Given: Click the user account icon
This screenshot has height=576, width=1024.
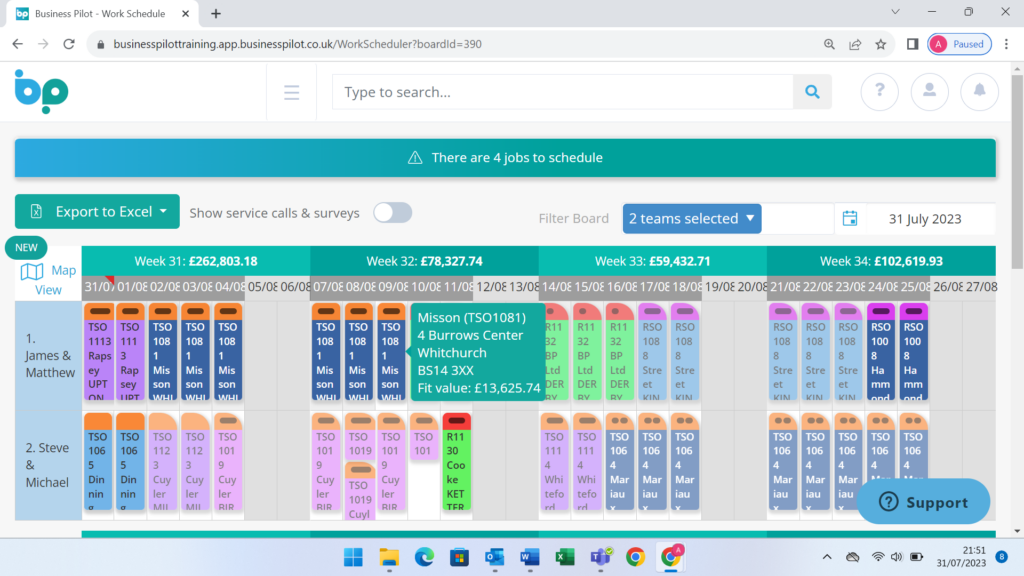Looking at the screenshot, I should pos(929,91).
